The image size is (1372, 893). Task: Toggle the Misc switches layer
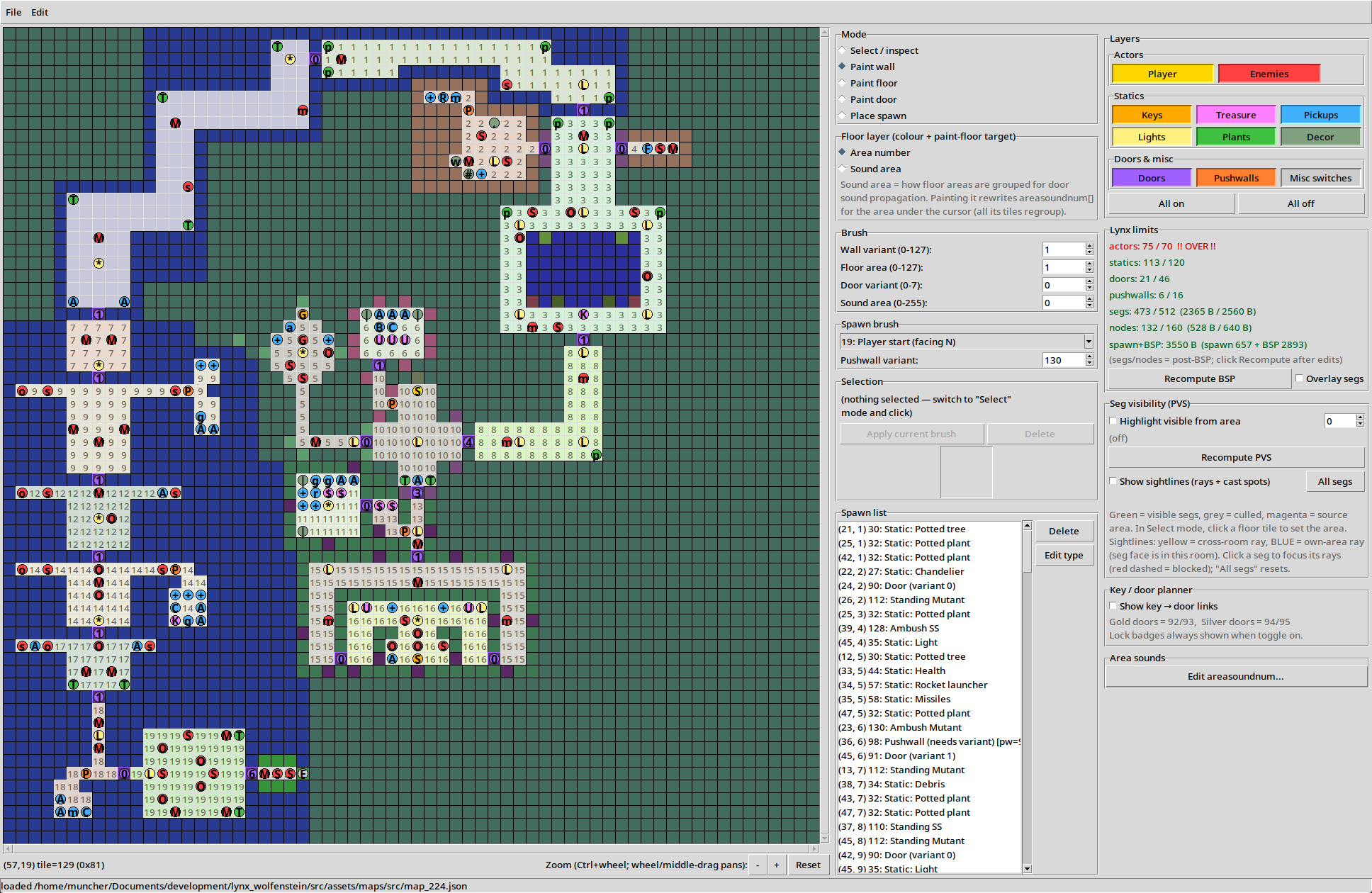pyautogui.click(x=1320, y=178)
